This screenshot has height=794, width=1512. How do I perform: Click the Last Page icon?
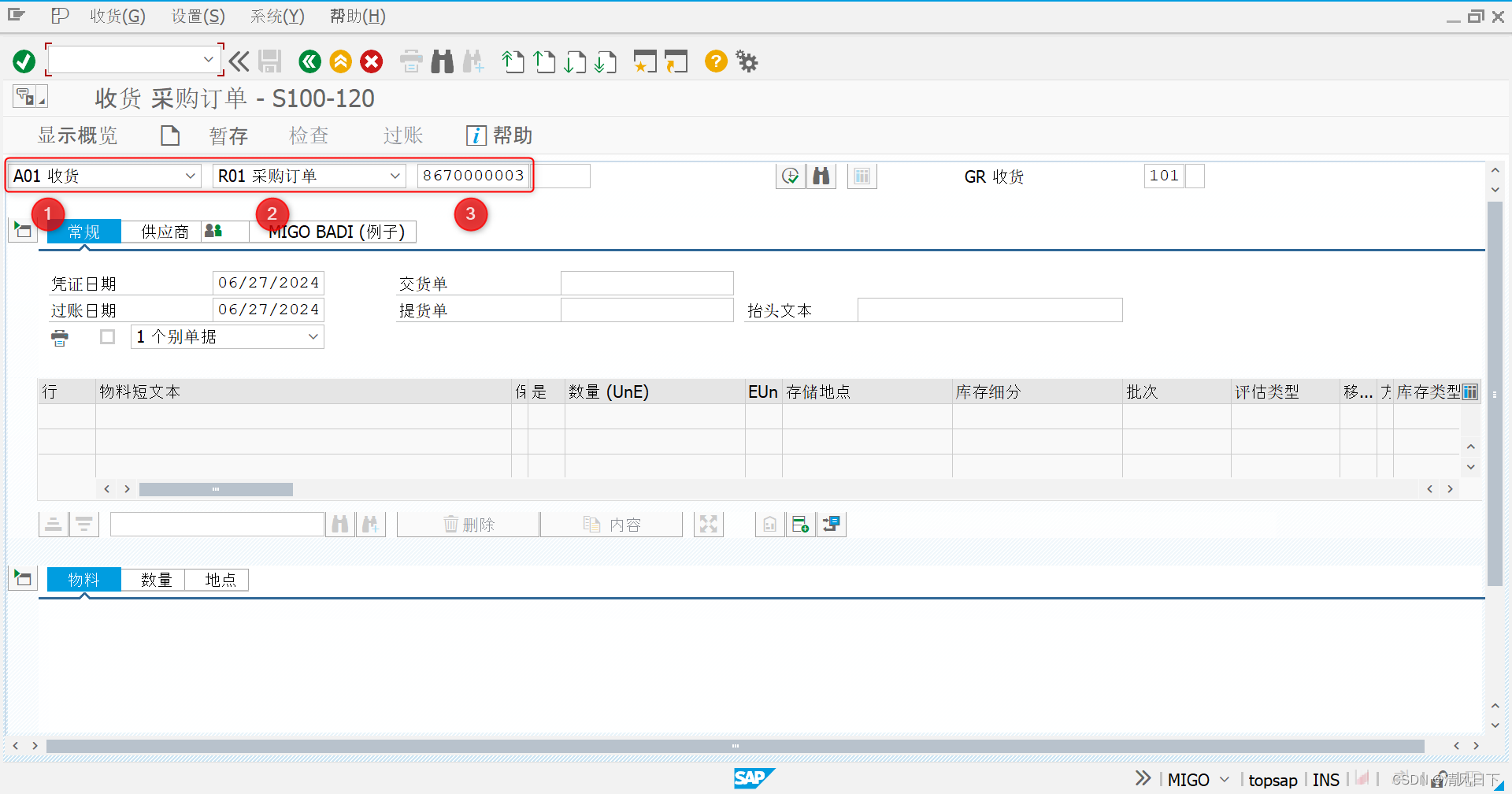pyautogui.click(x=606, y=61)
